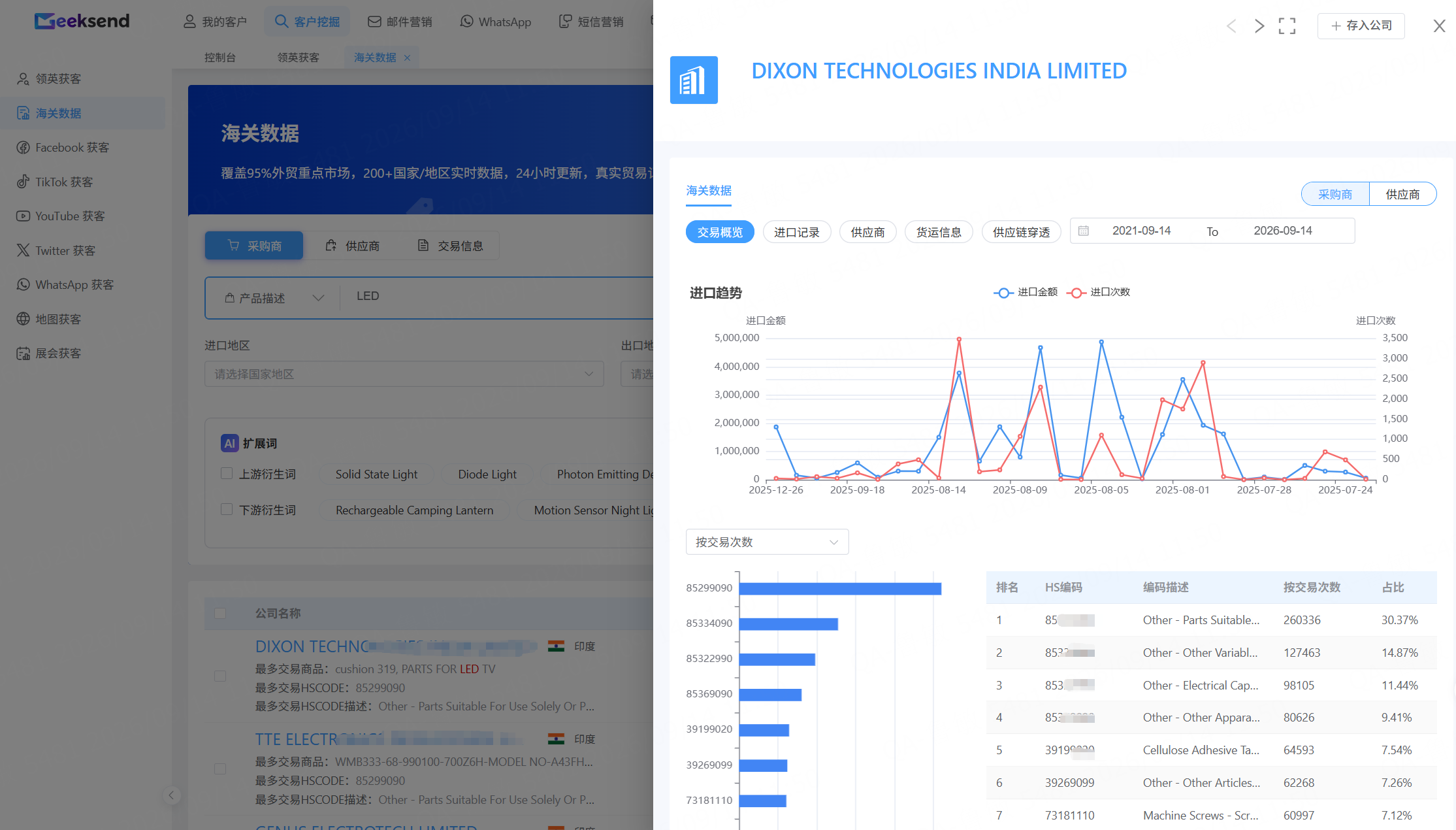
Task: Go to next company arrow
Action: click(1259, 26)
